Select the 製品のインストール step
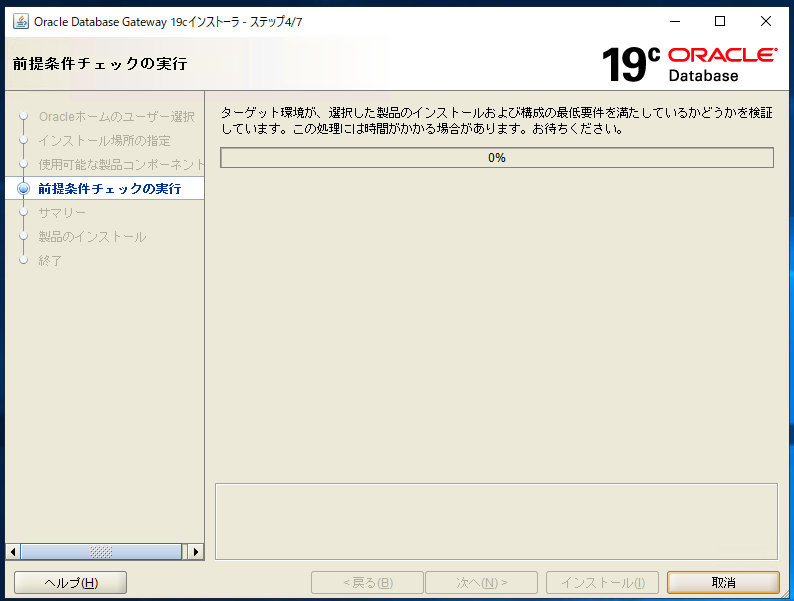The width and height of the screenshot is (794, 601). pos(92,236)
